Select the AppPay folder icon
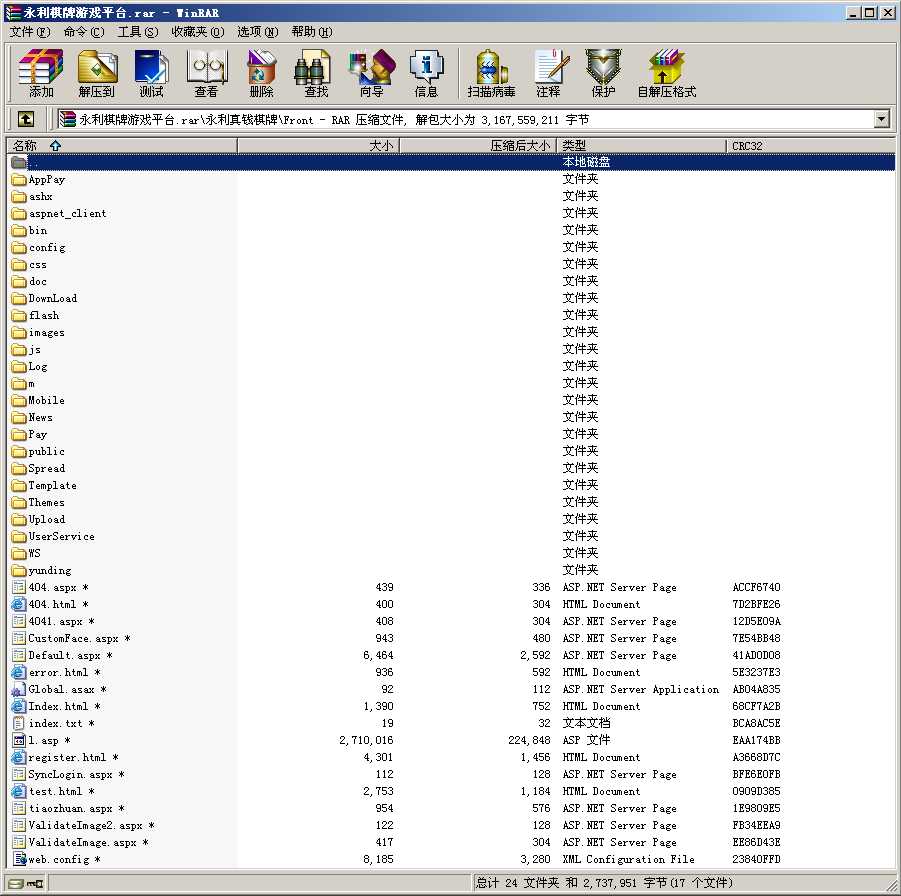901x896 pixels. click(x=19, y=180)
